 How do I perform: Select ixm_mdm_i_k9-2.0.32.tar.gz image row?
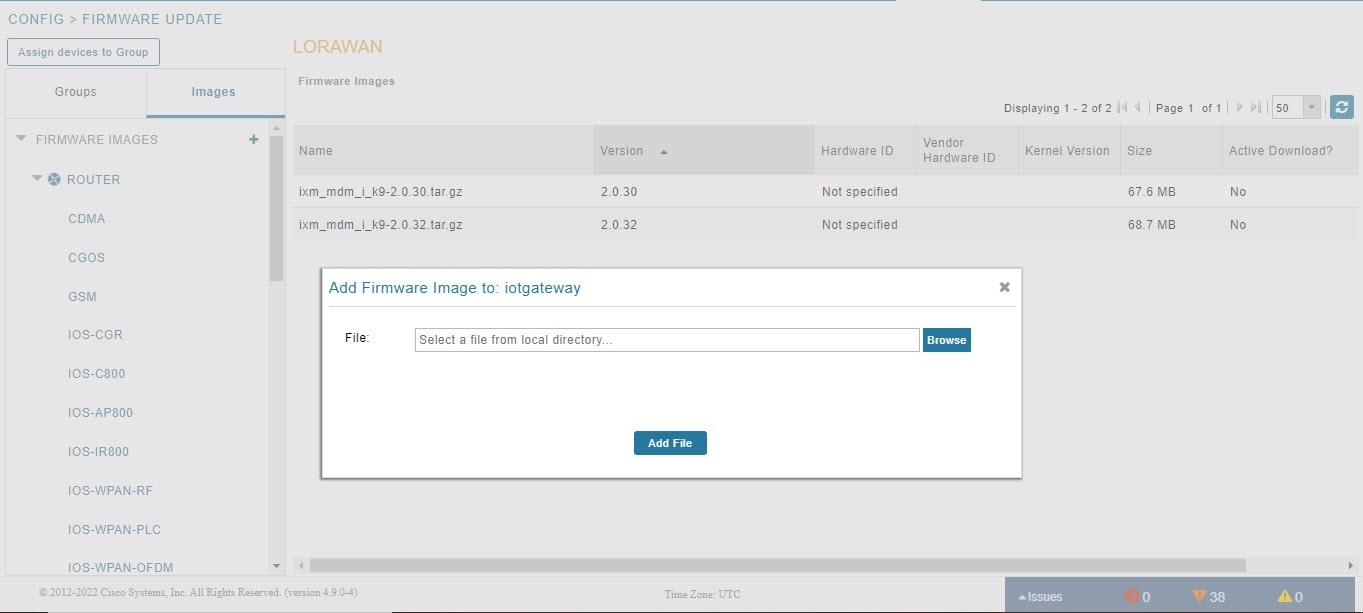826,225
